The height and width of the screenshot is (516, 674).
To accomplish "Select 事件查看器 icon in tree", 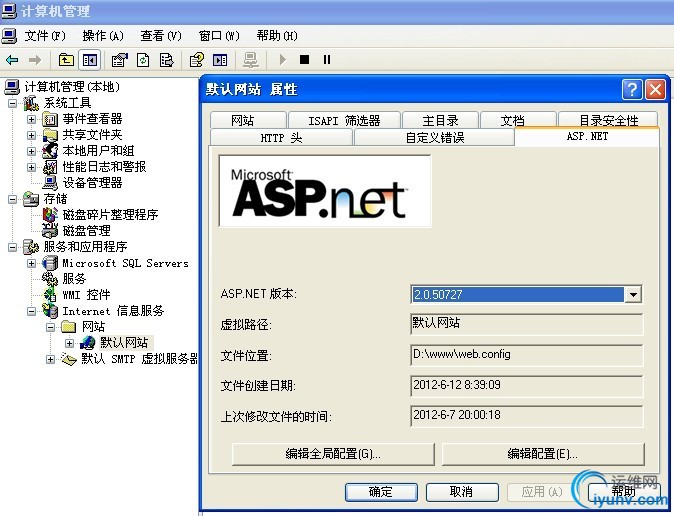I will [50, 119].
